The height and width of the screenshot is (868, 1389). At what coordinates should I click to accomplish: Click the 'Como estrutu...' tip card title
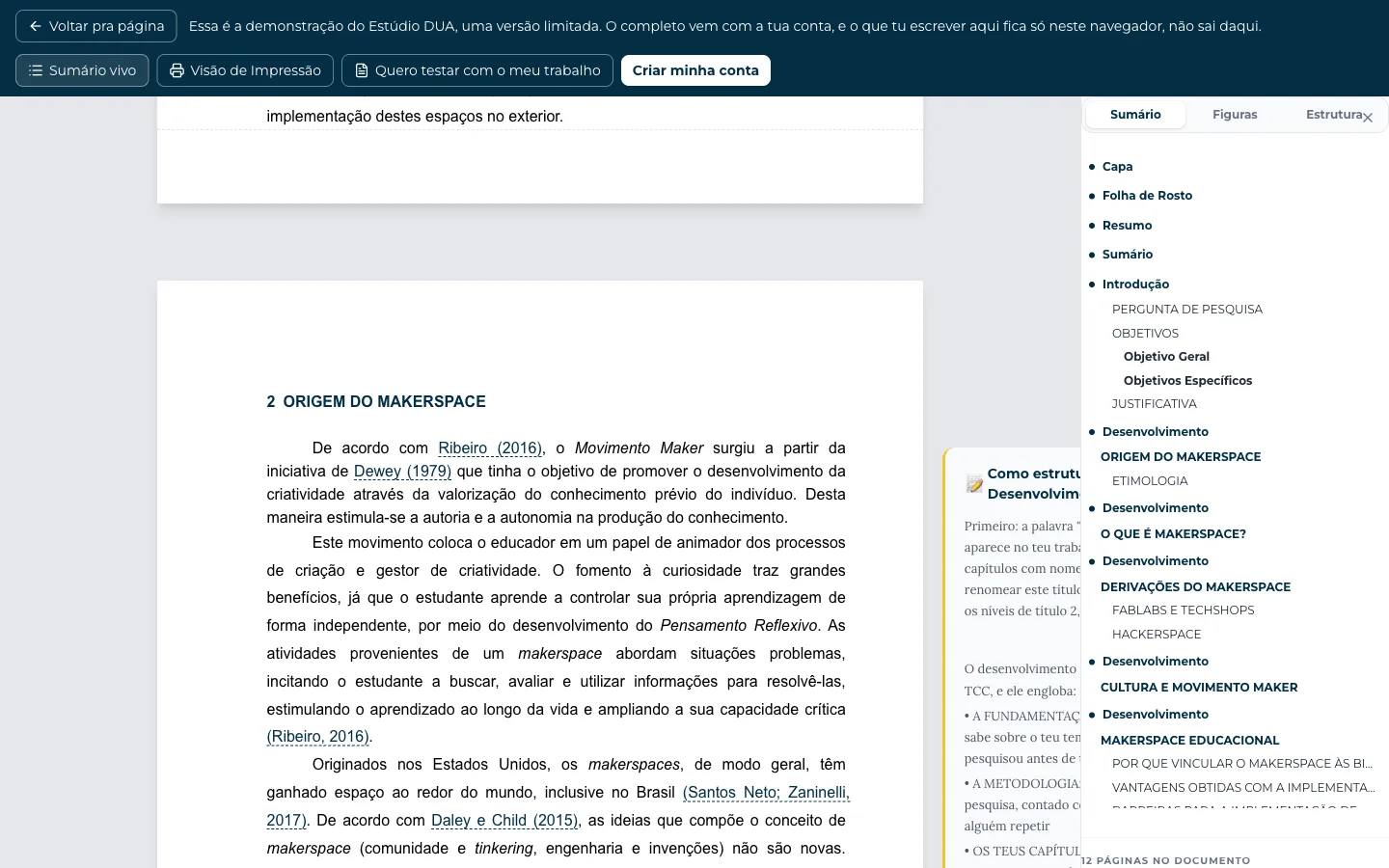click(1033, 484)
